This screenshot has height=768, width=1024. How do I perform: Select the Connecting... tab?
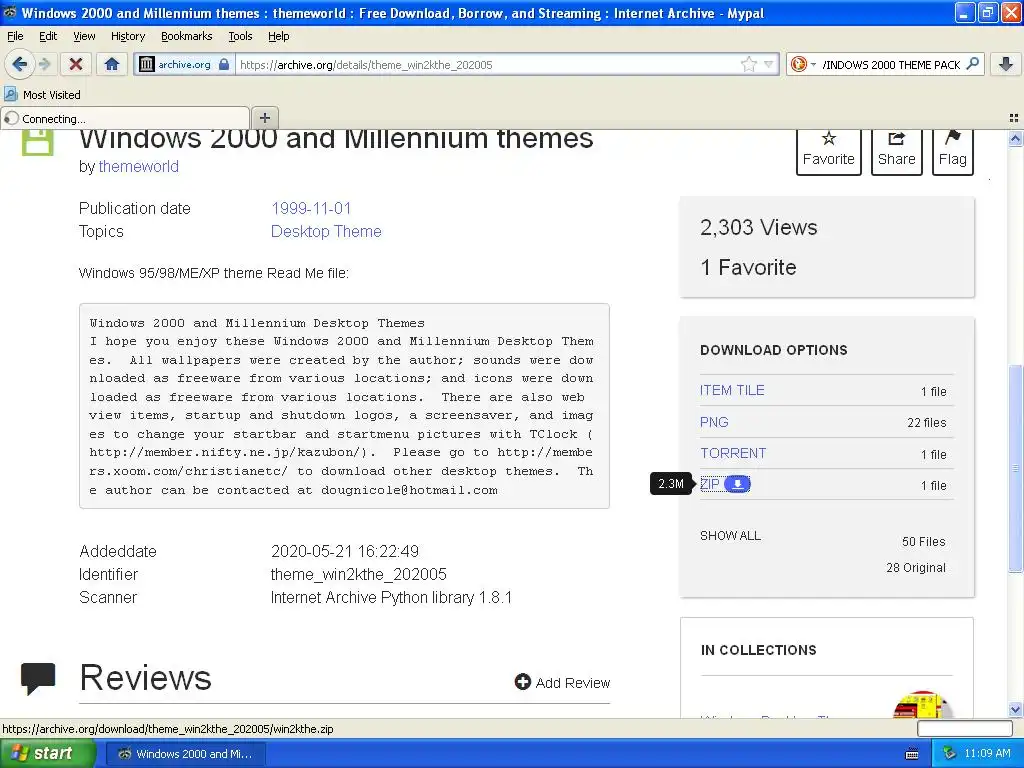click(x=125, y=118)
